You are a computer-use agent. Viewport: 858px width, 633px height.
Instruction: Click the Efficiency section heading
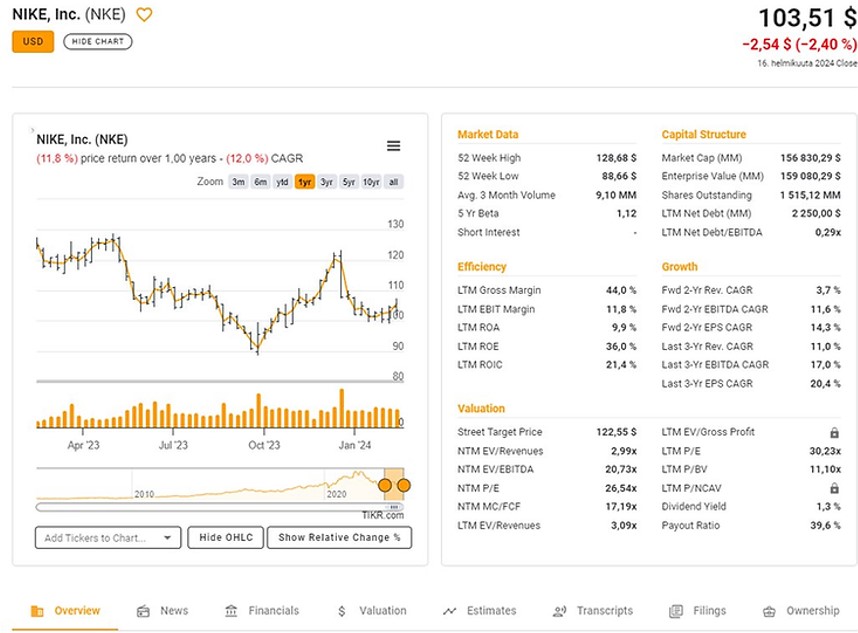tap(482, 267)
